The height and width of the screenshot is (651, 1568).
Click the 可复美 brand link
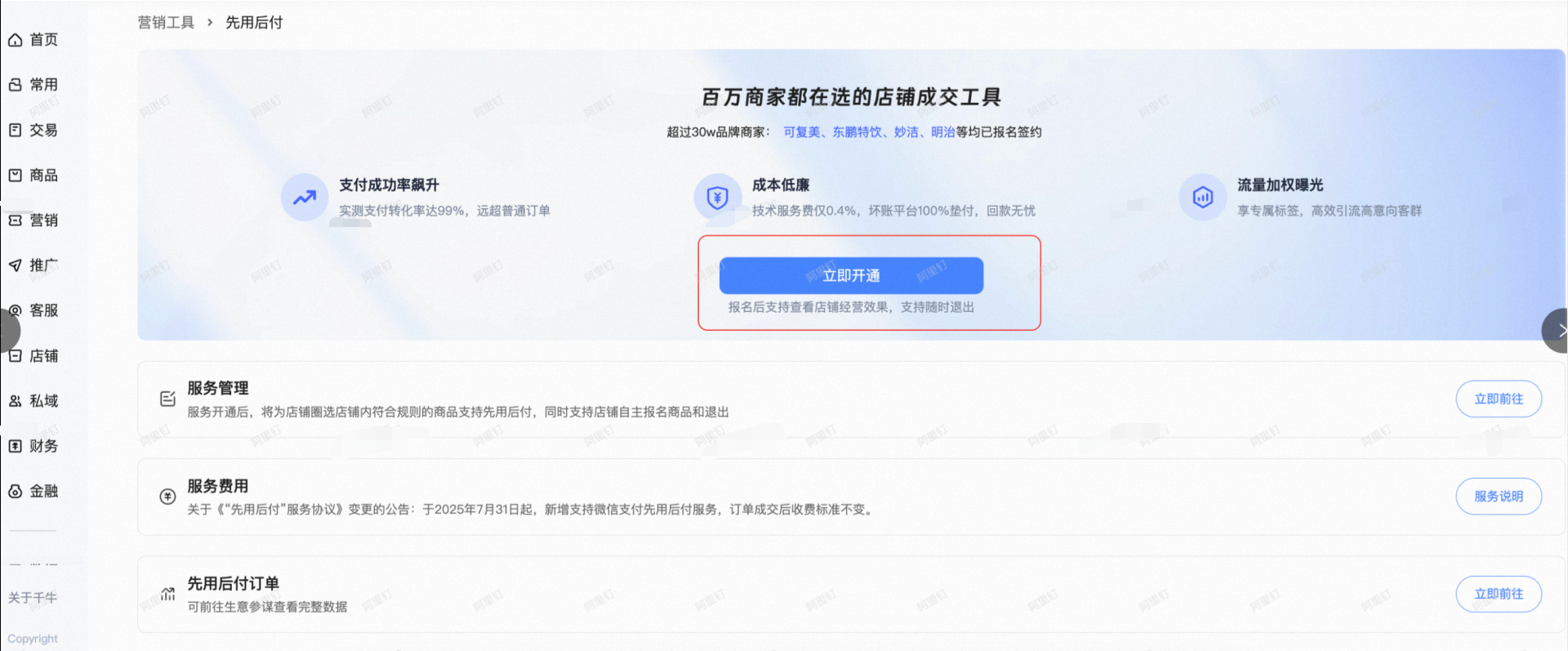coord(801,132)
